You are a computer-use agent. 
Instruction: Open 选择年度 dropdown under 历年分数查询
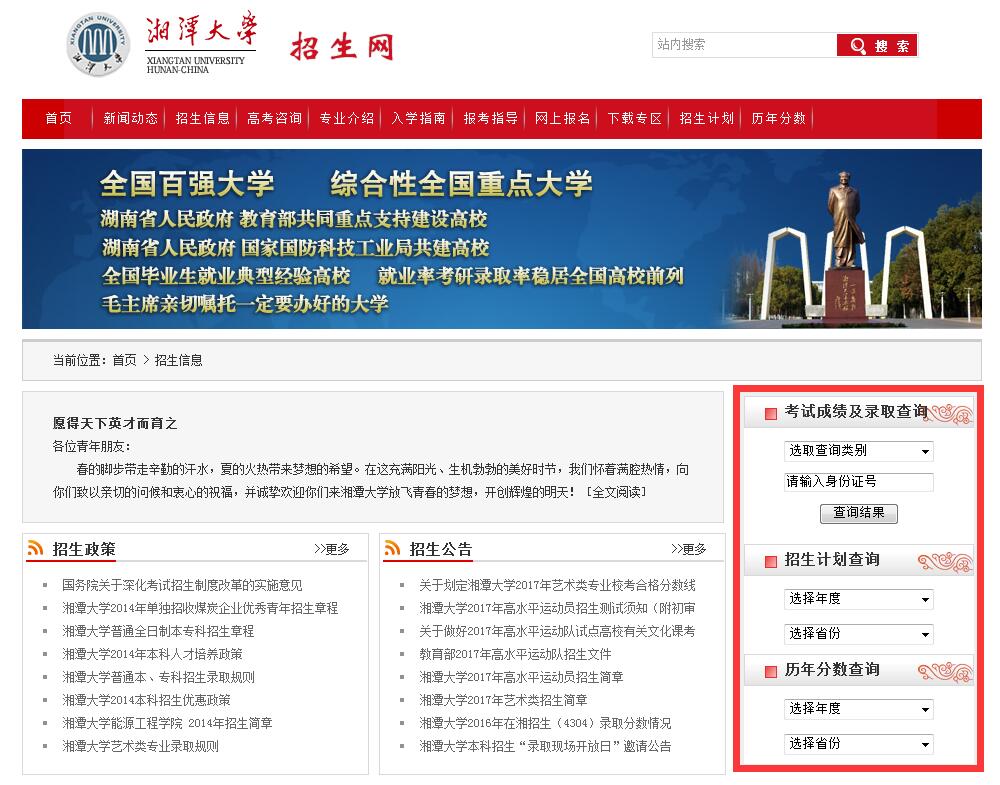(858, 708)
